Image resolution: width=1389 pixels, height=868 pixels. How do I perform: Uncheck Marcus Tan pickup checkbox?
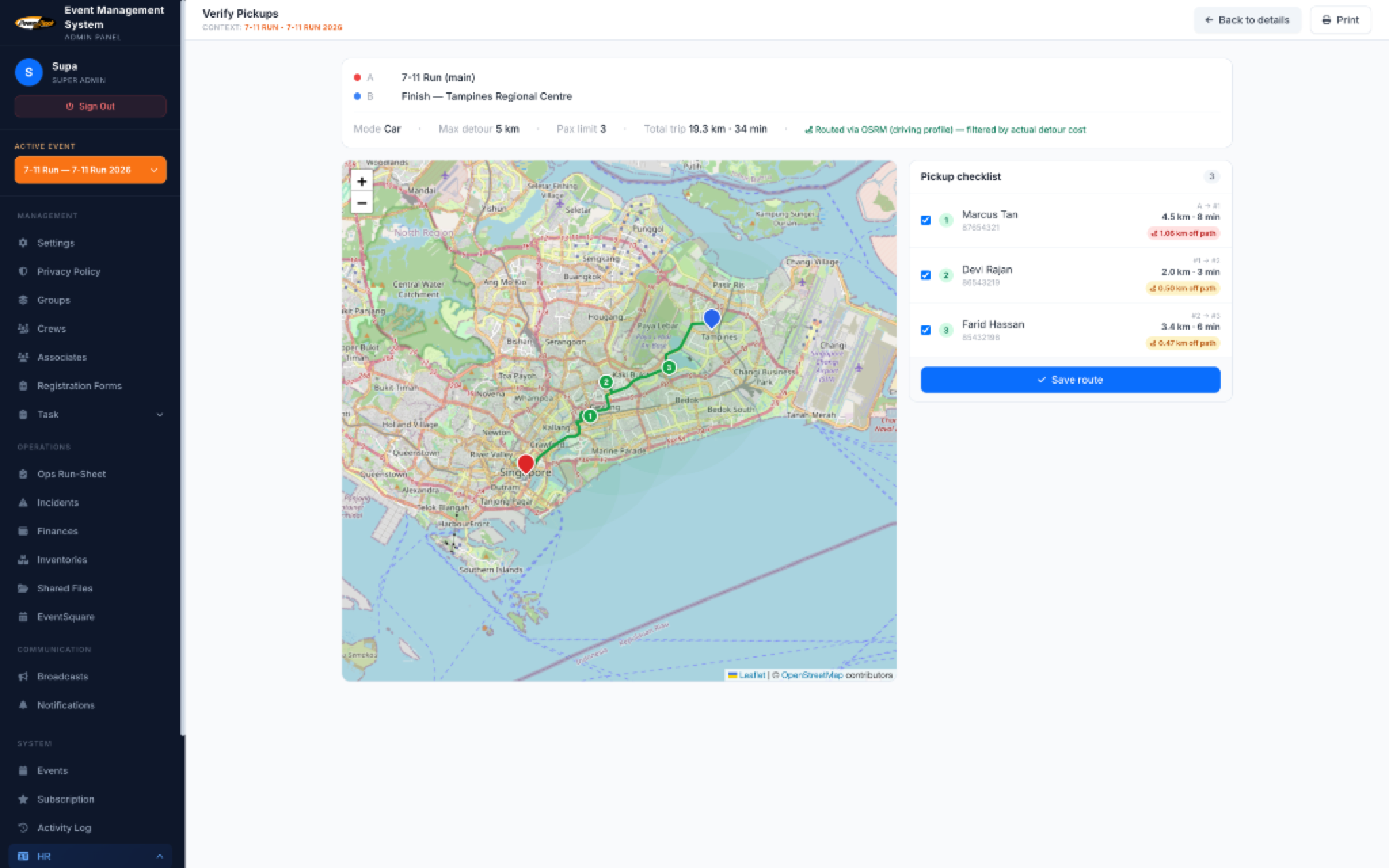tap(926, 220)
